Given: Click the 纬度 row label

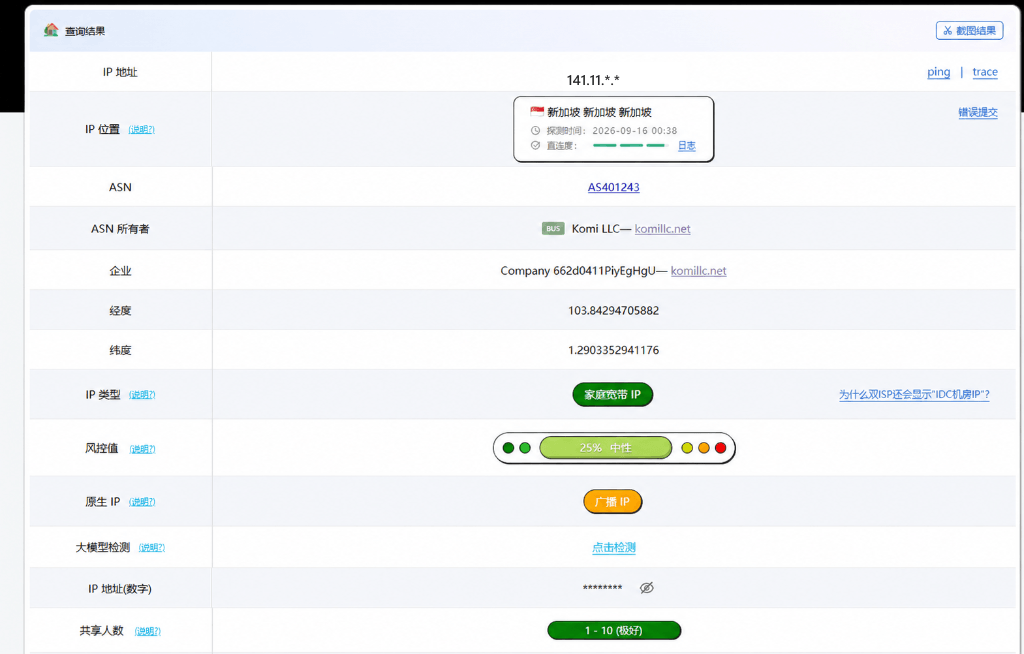Looking at the screenshot, I should (120, 350).
